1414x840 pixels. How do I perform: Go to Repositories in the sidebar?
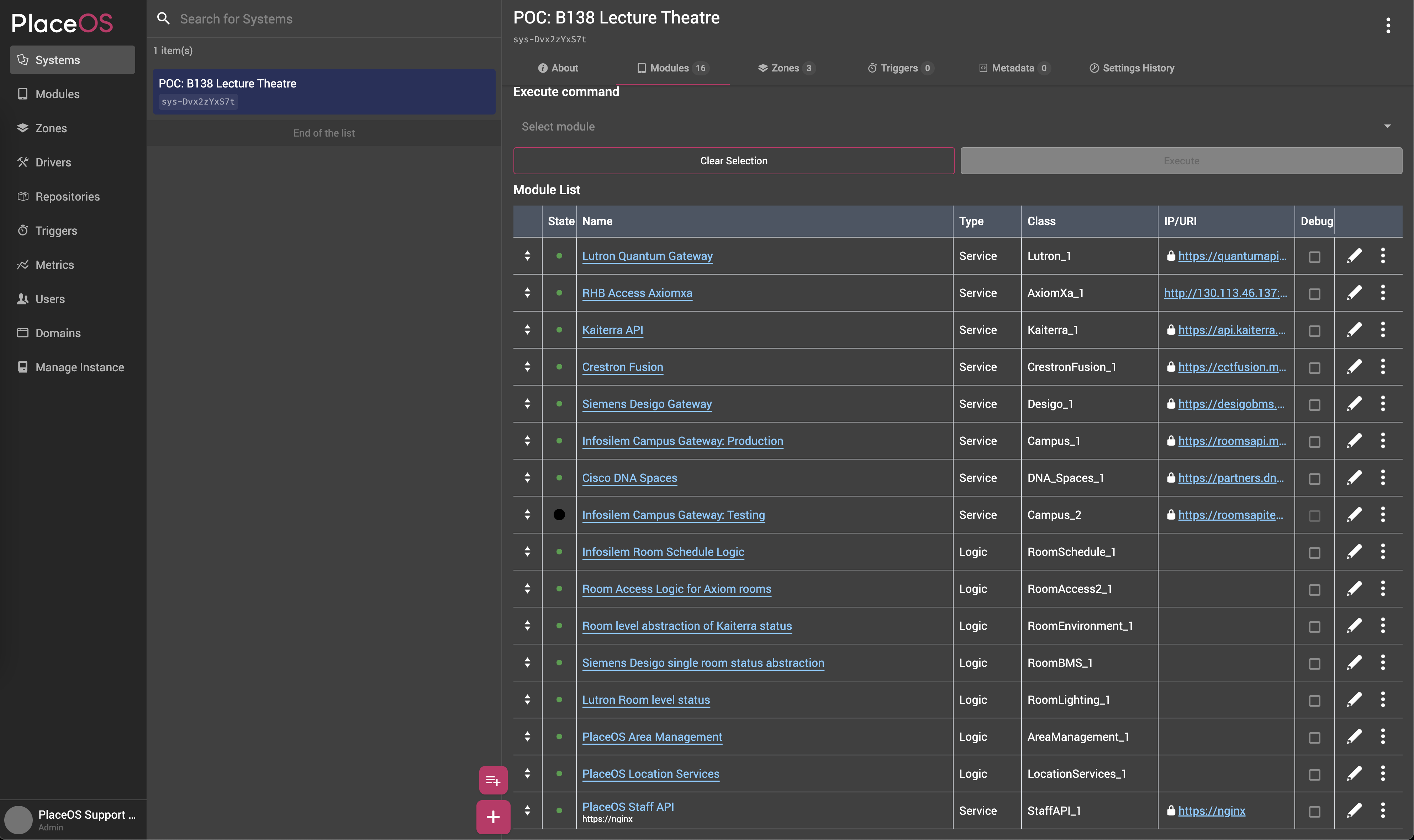pos(67,196)
